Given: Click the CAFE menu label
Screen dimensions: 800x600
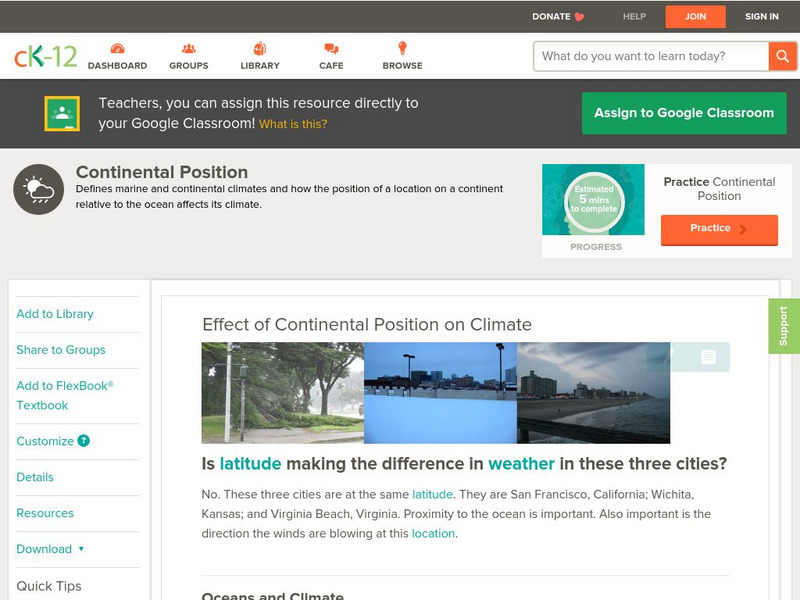Looking at the screenshot, I should point(331,66).
